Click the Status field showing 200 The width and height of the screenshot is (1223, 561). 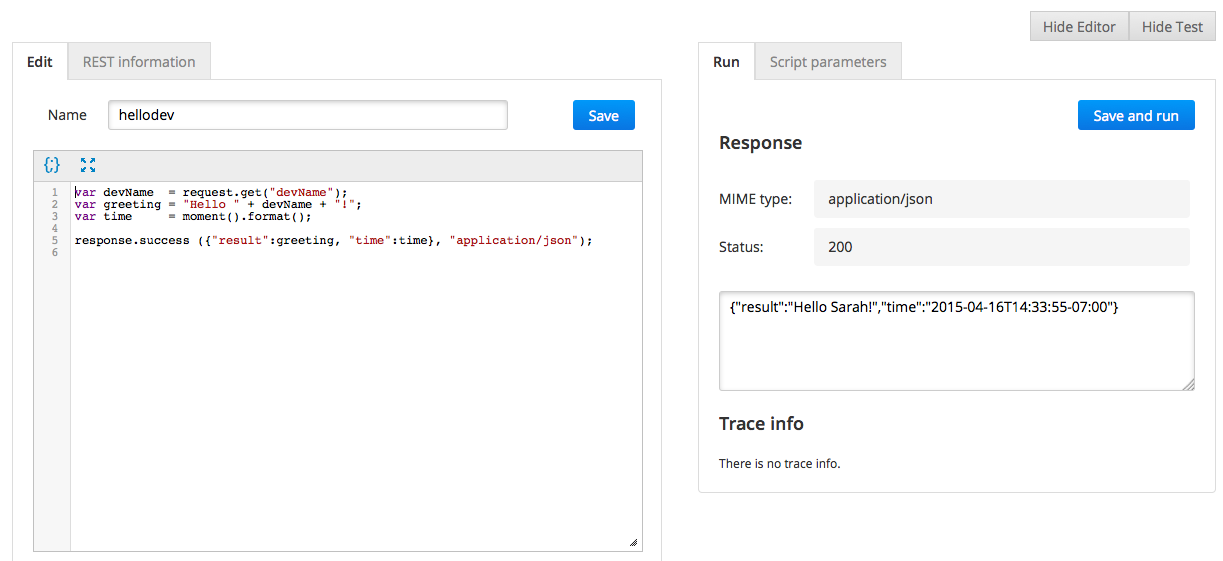pyautogui.click(x=1001, y=247)
